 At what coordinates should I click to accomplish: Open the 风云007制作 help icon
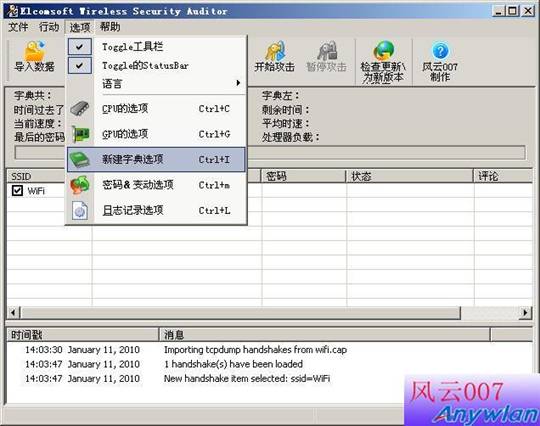pyautogui.click(x=440, y=51)
